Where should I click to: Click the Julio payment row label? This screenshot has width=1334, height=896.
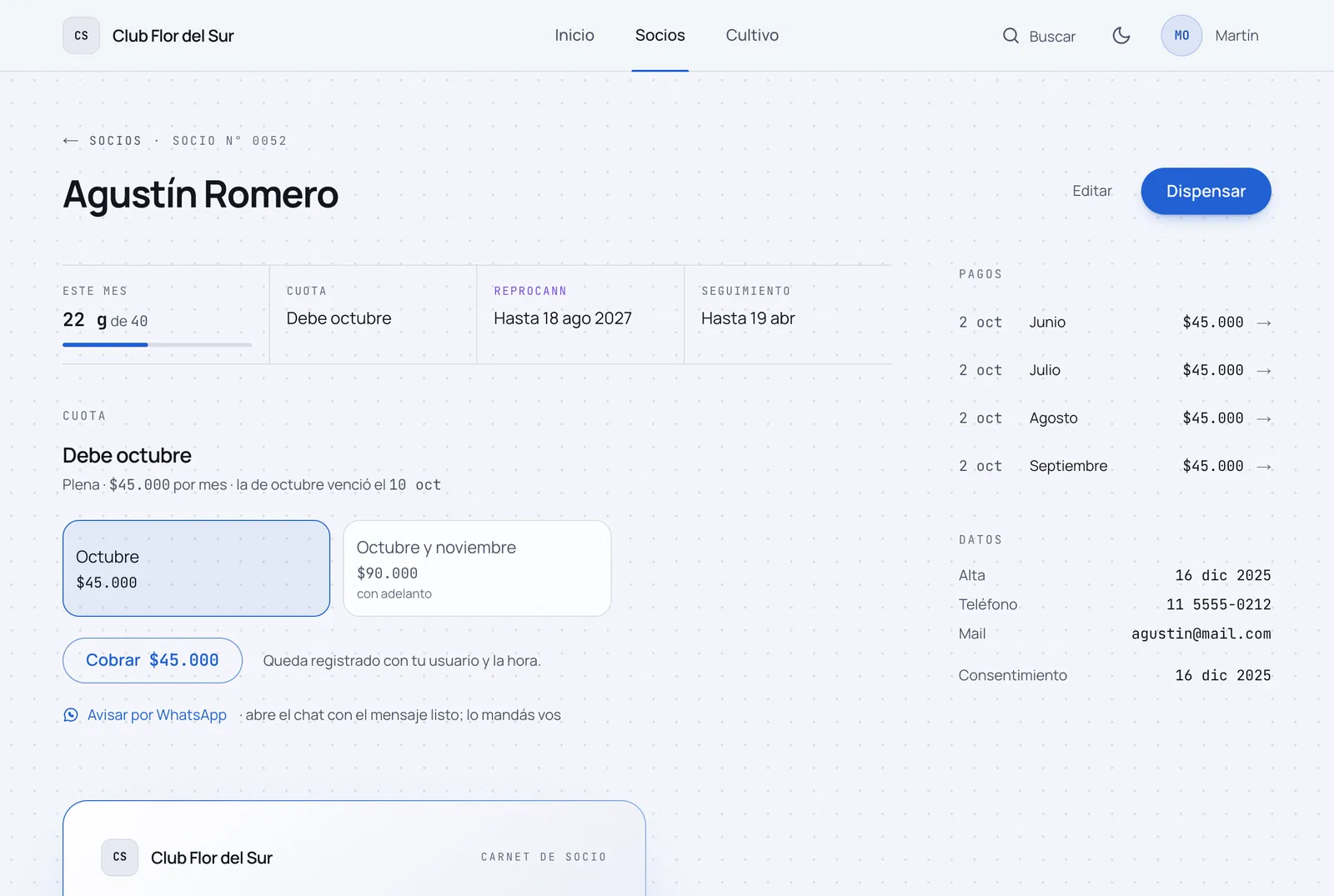1045,370
